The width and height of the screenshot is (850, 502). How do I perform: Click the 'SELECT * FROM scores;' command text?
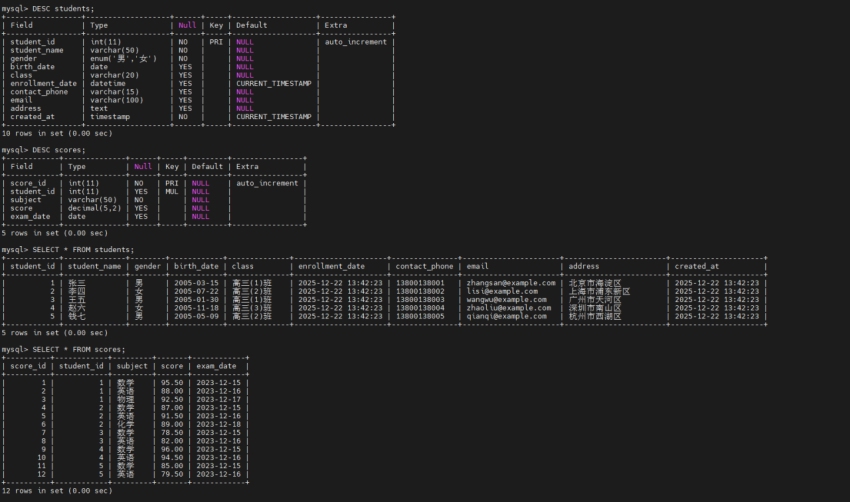pos(79,350)
